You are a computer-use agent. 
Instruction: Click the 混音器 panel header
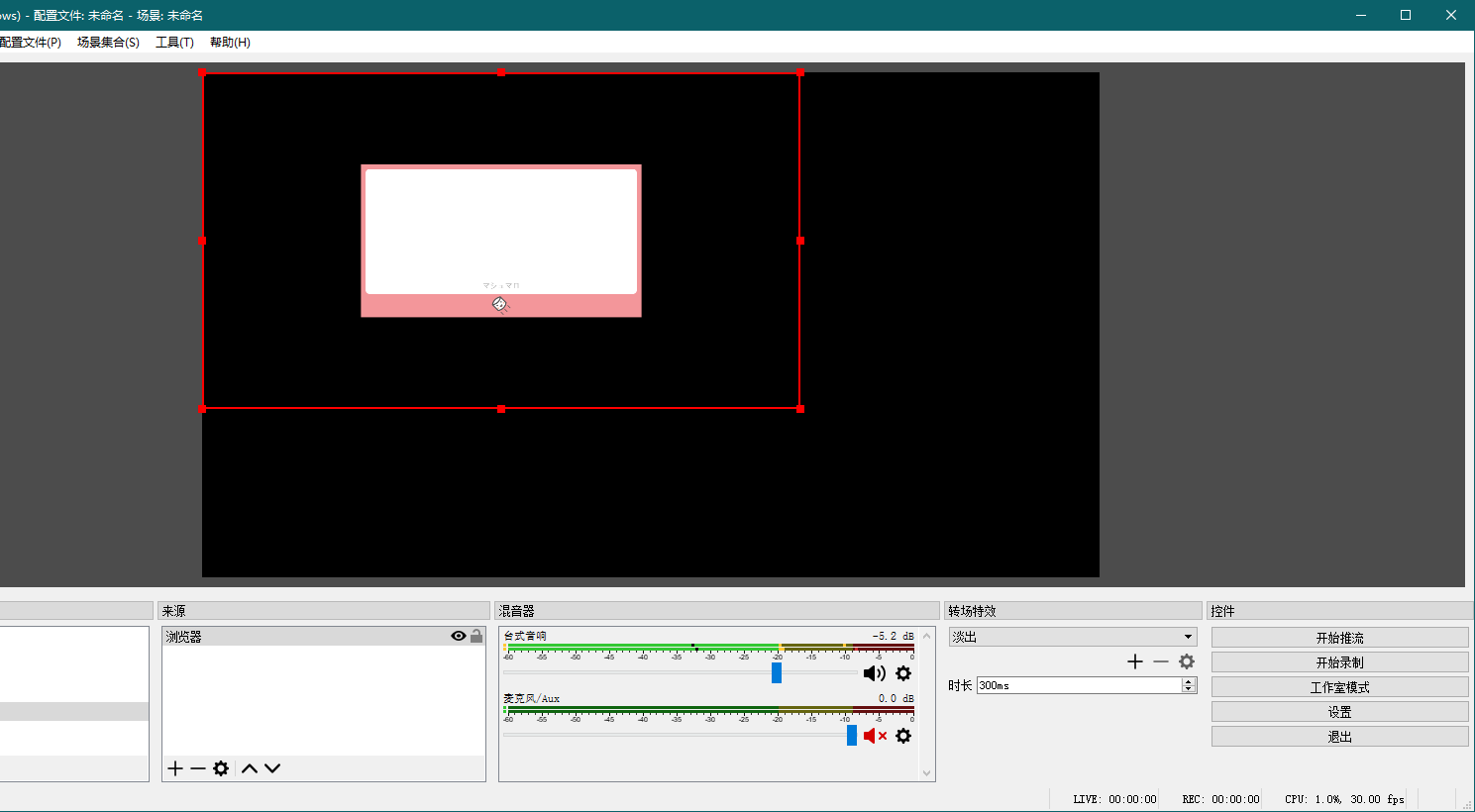[717, 611]
